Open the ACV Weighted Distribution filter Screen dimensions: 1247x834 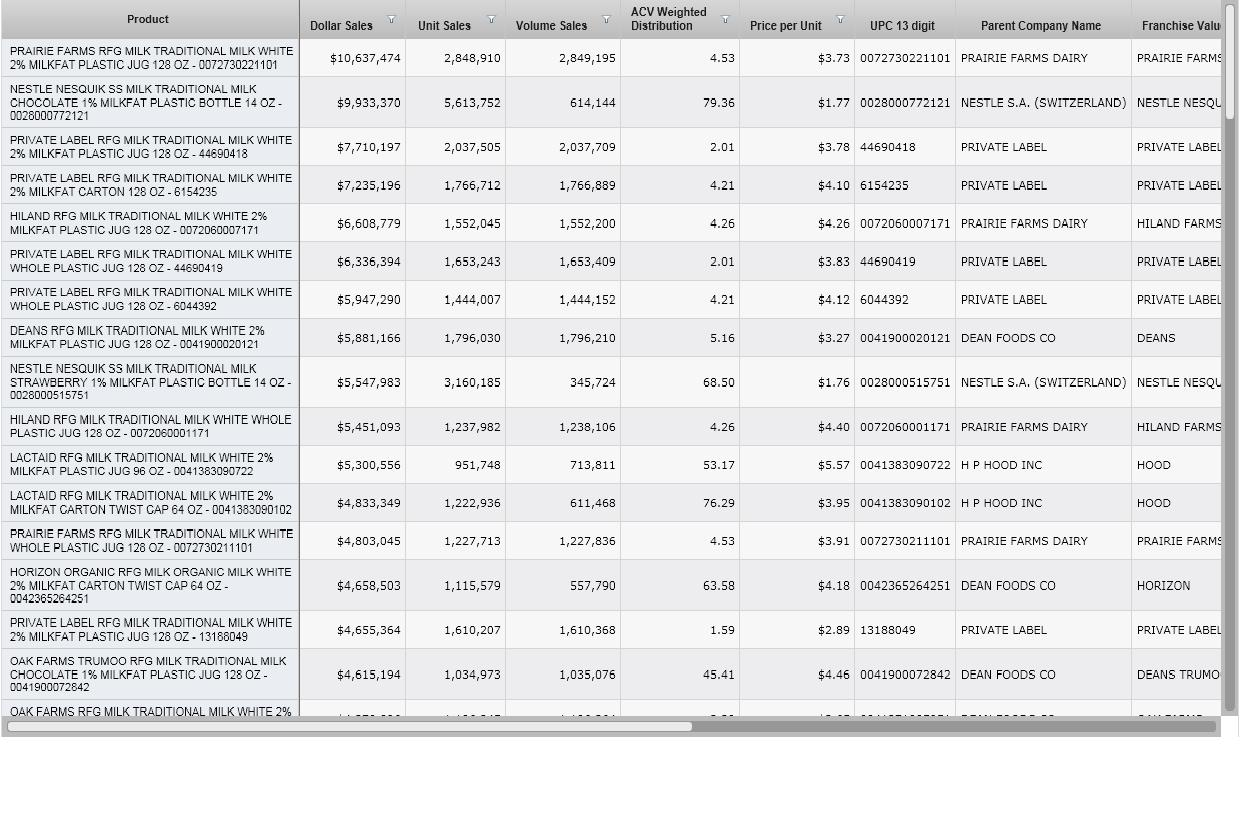pos(725,20)
